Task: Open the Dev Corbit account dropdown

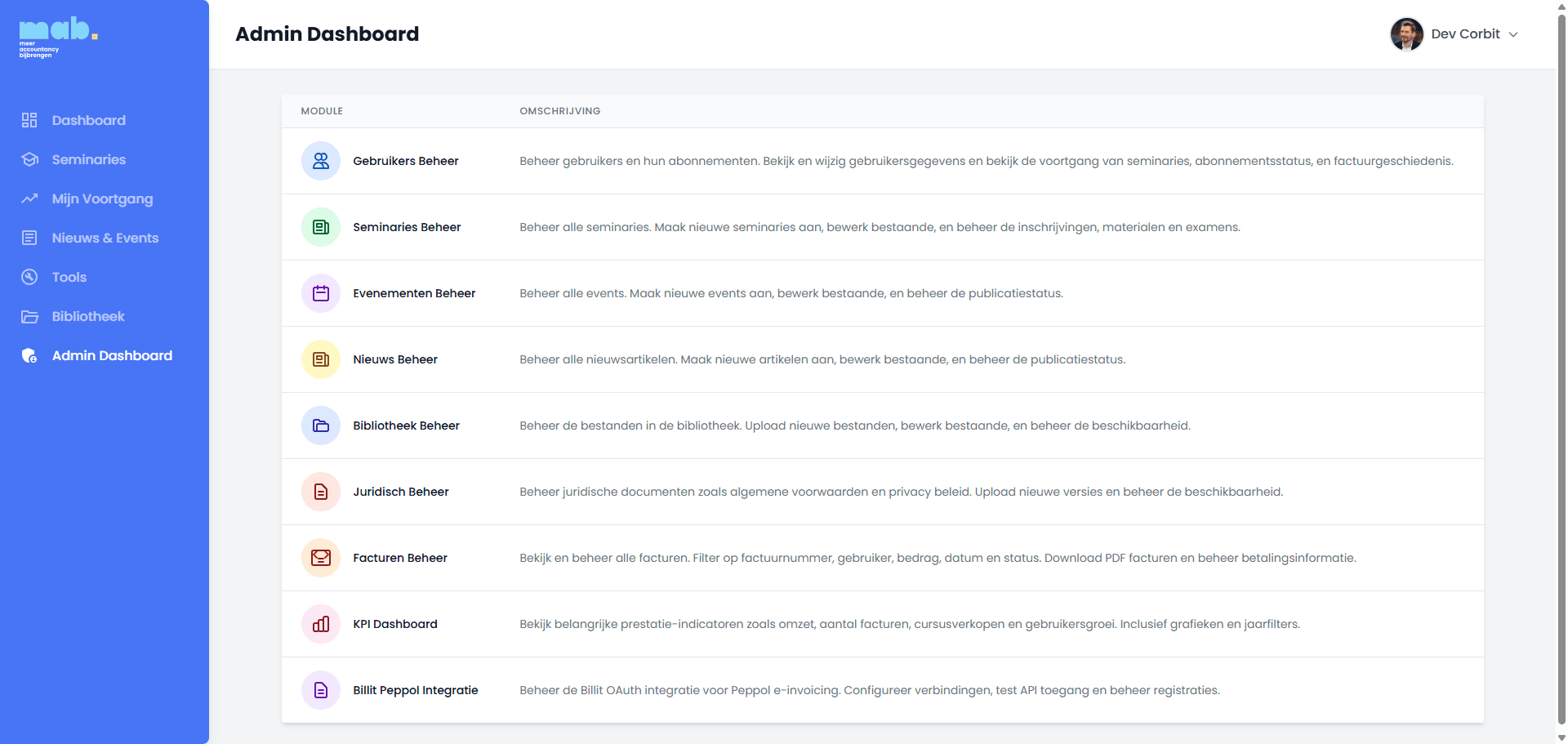Action: point(1514,33)
